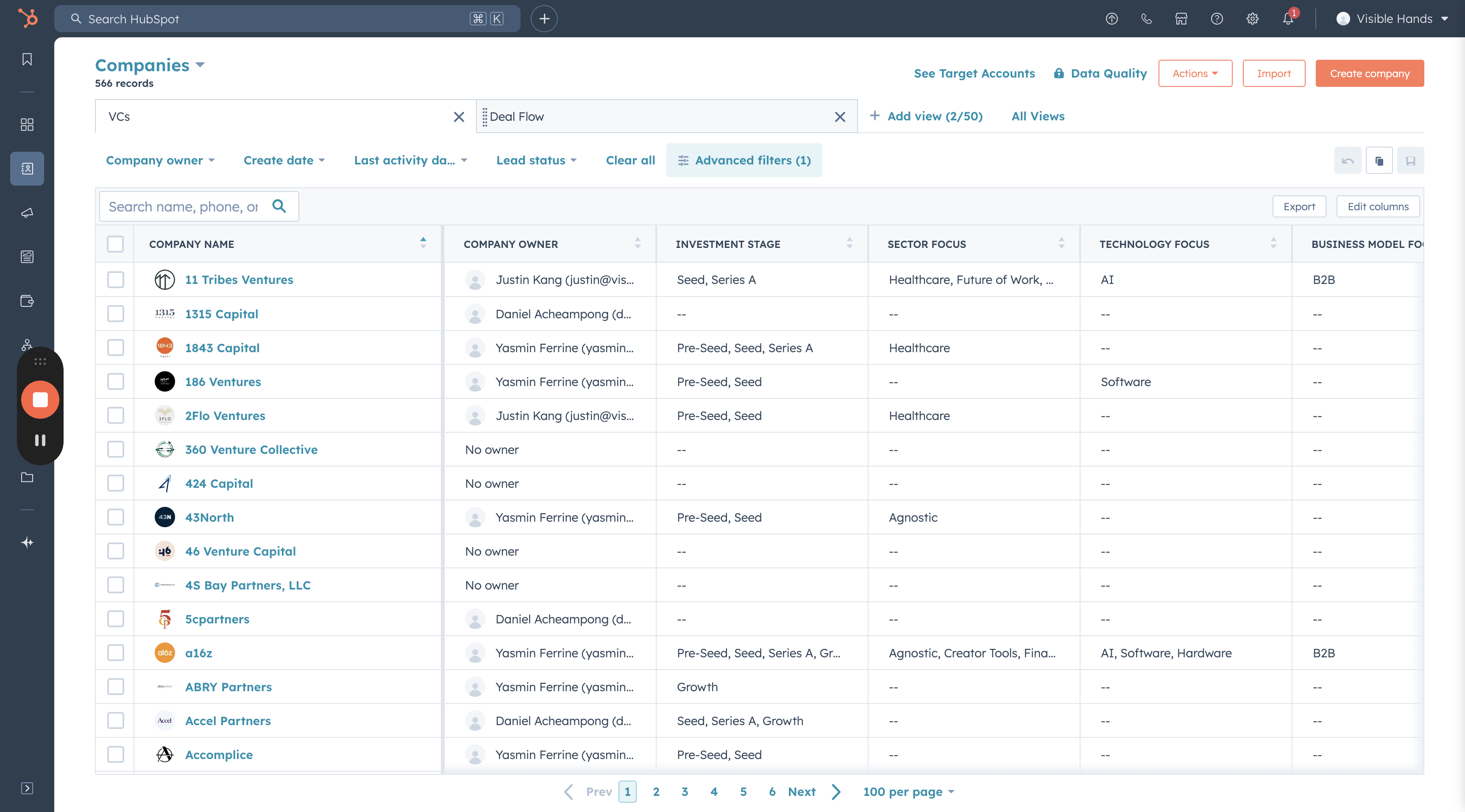Expand the 100 per page dropdown
This screenshot has width=1465, height=812.
coord(908,792)
